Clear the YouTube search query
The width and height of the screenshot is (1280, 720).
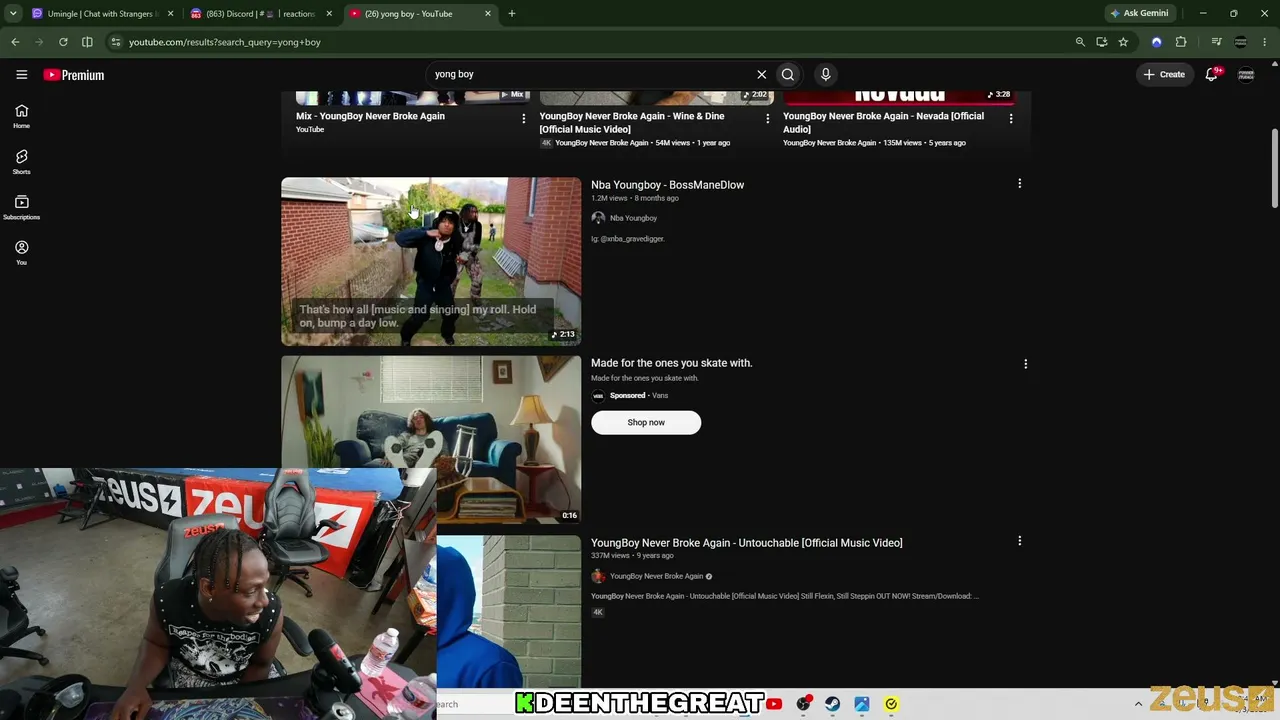click(761, 74)
